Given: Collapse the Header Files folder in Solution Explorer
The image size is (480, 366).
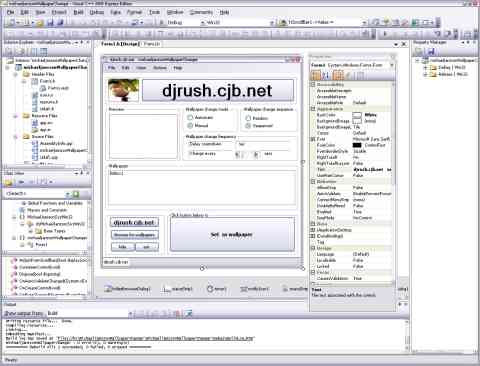Looking at the screenshot, I should tap(16, 74).
